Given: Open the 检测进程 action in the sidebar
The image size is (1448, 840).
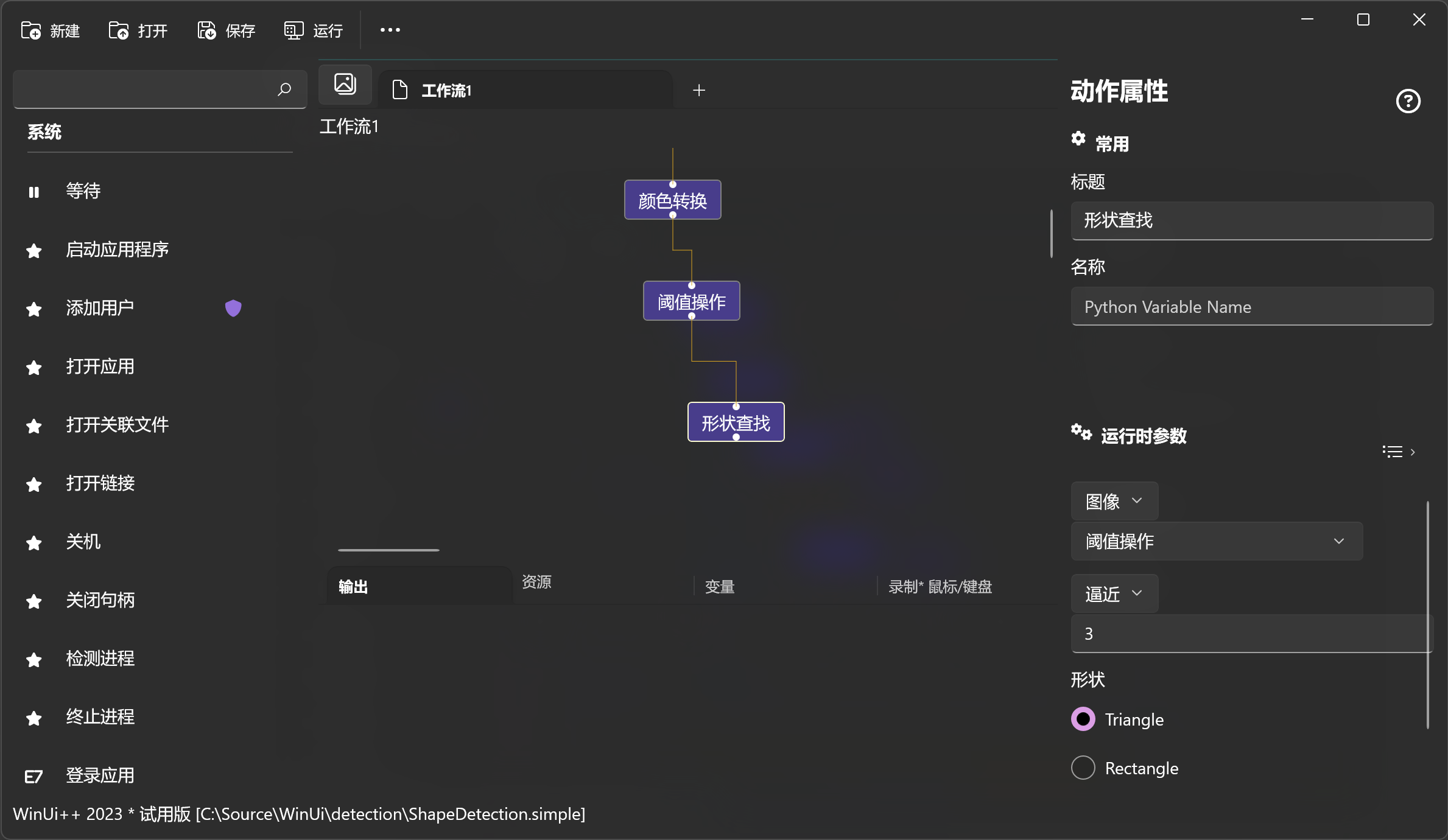Looking at the screenshot, I should pos(100,659).
